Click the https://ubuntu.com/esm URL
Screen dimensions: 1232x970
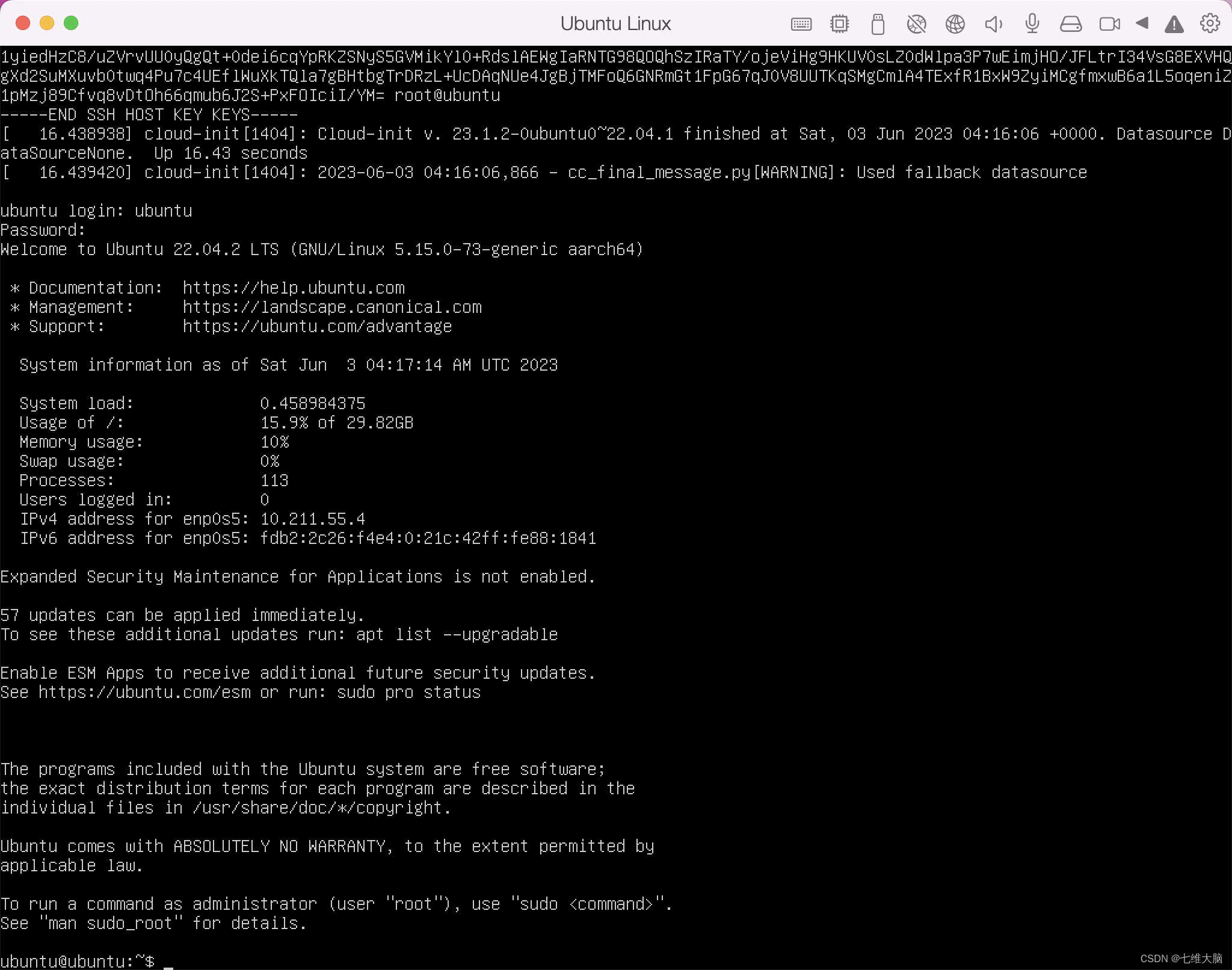[145, 692]
